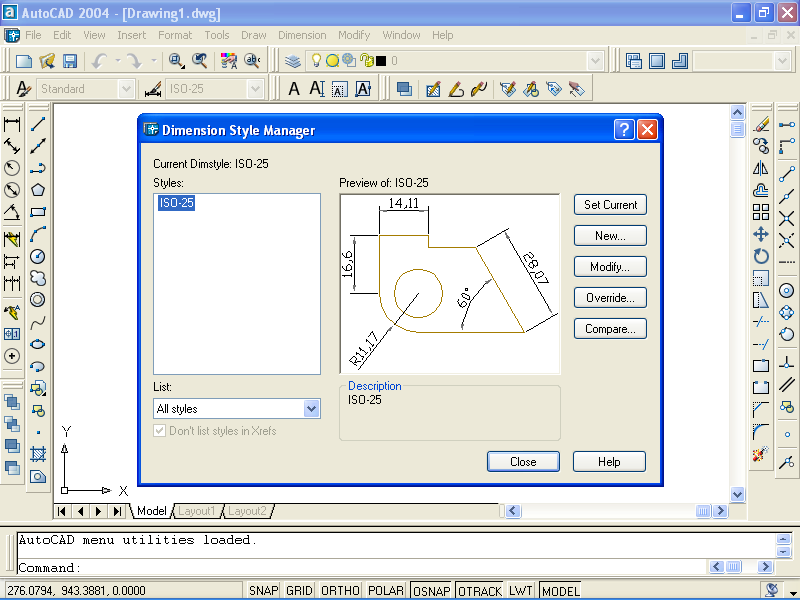Select the Line draw tool
This screenshot has width=800, height=600.
click(38, 124)
